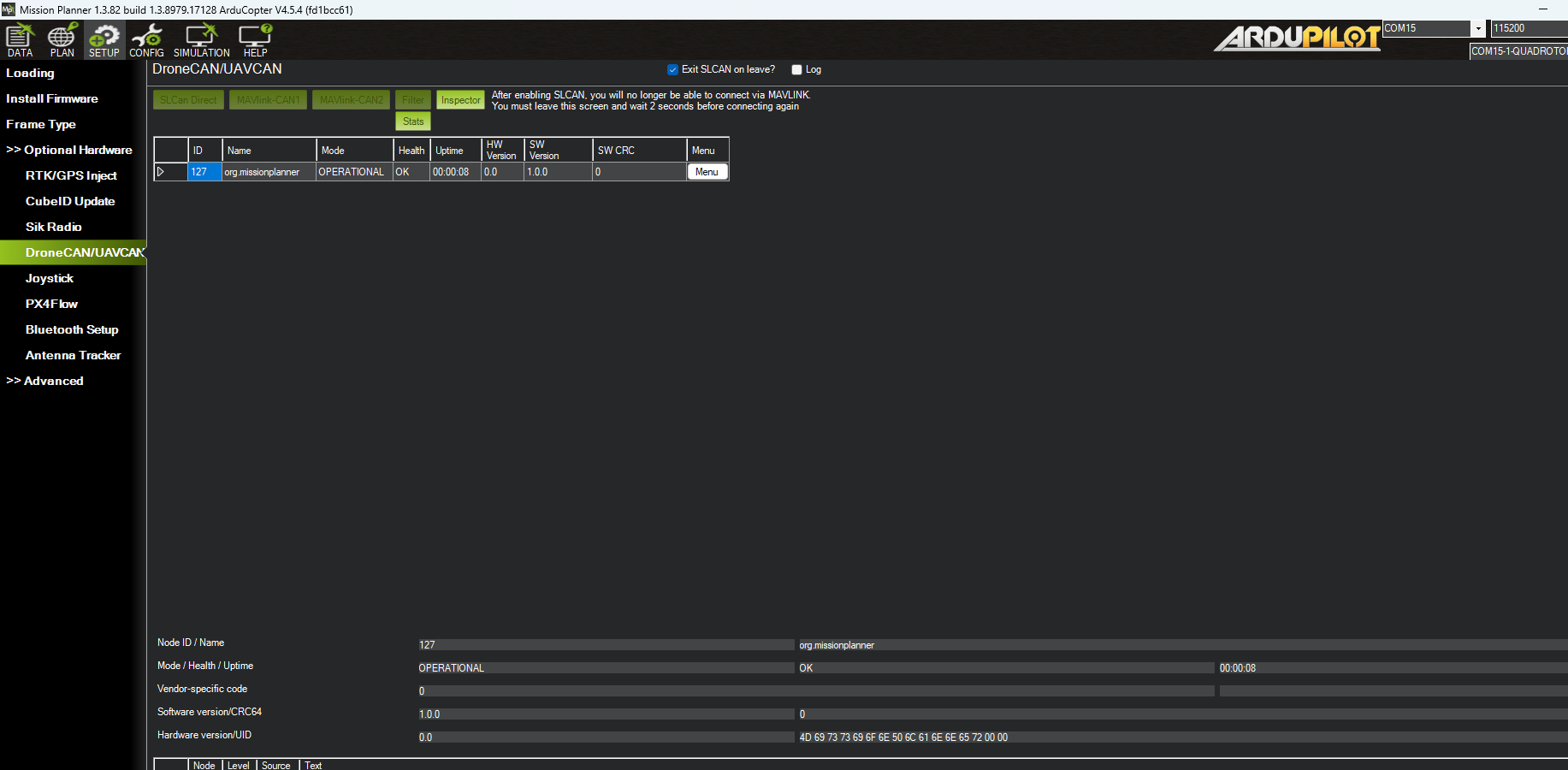Open the DATA flight data view
This screenshot has width=1568, height=770.
20,40
